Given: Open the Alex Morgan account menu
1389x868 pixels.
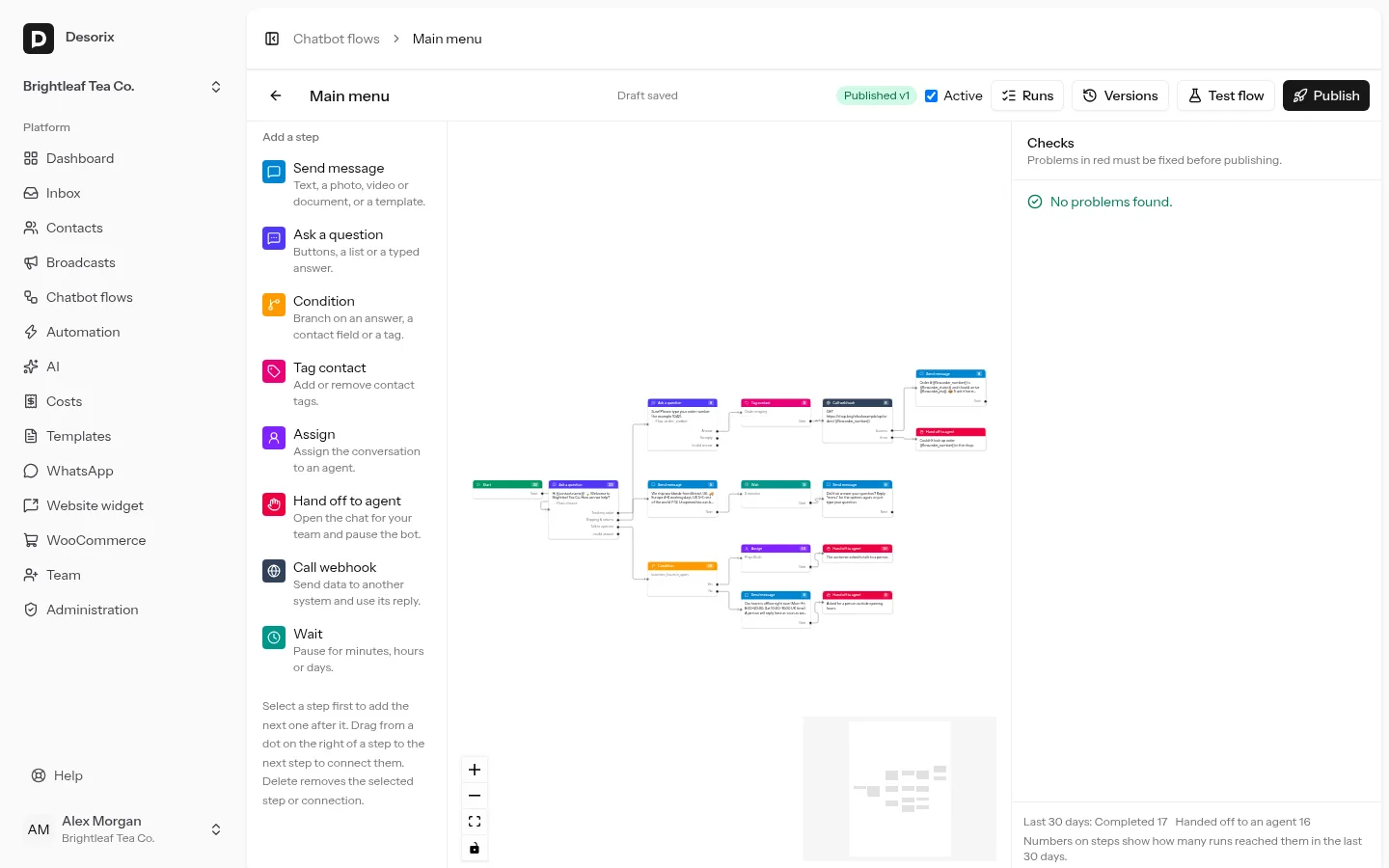Looking at the screenshot, I should coord(123,829).
